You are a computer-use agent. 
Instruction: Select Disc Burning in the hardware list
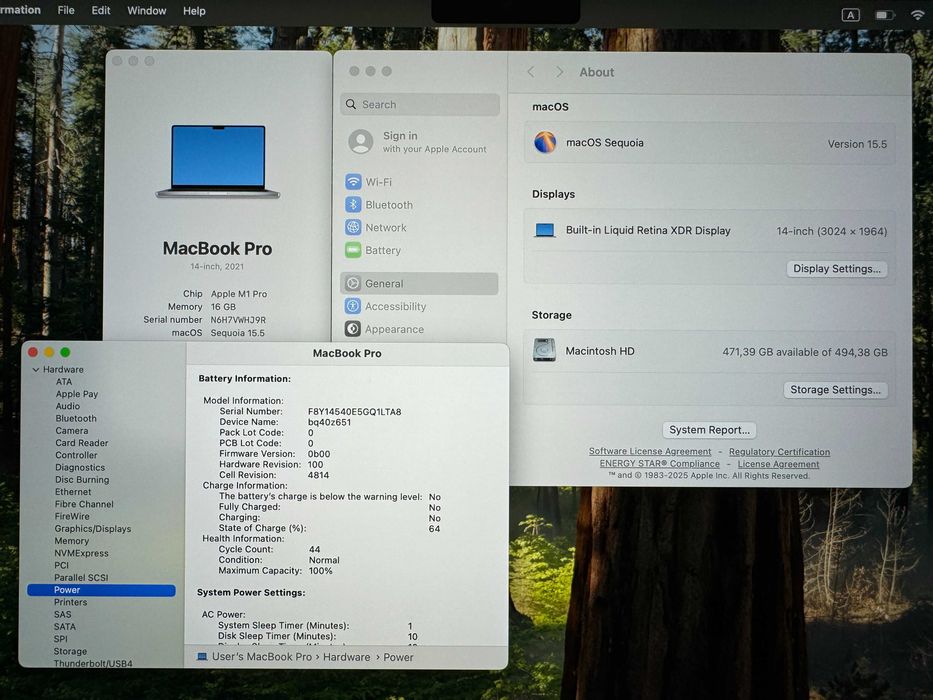(x=82, y=479)
